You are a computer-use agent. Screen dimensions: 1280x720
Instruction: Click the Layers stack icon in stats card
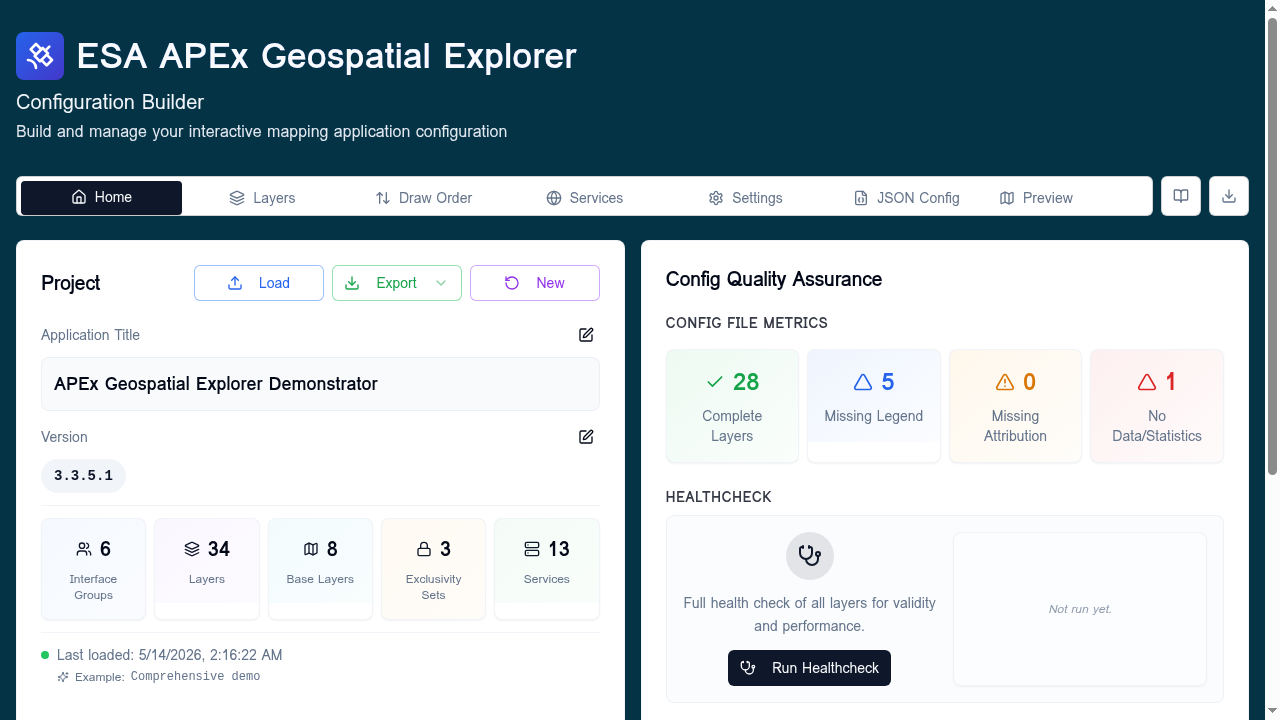pyautogui.click(x=192, y=549)
